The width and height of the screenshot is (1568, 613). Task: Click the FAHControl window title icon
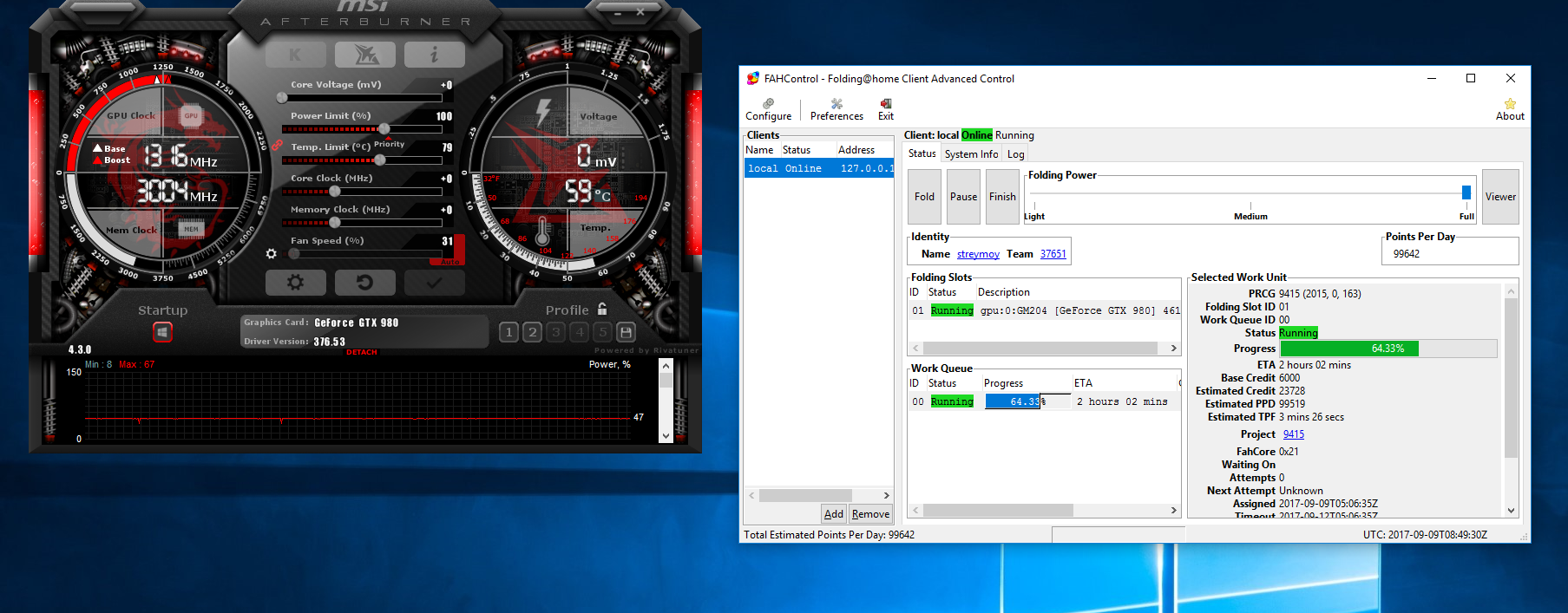tap(753, 78)
